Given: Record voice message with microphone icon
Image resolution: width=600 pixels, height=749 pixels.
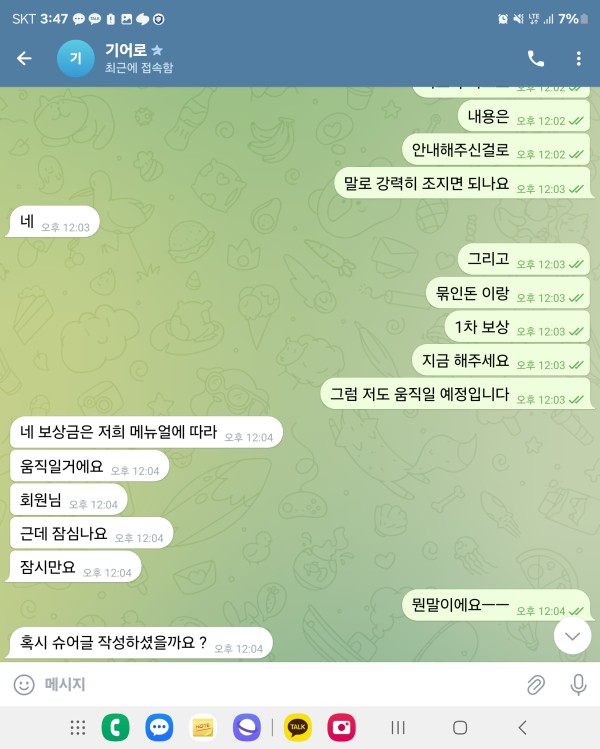Looking at the screenshot, I should pos(578,685).
